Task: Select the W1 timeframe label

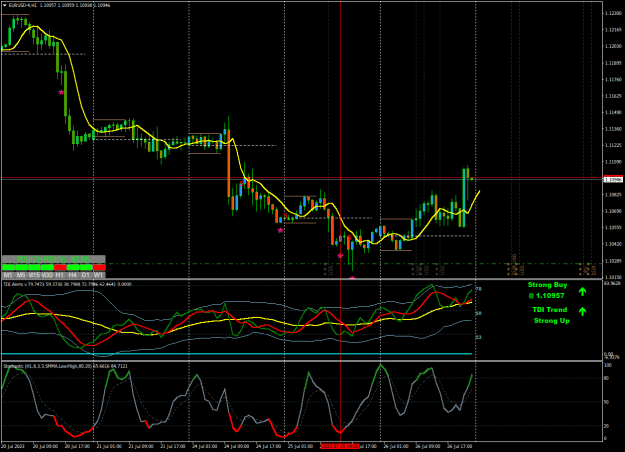Action: 99,275
